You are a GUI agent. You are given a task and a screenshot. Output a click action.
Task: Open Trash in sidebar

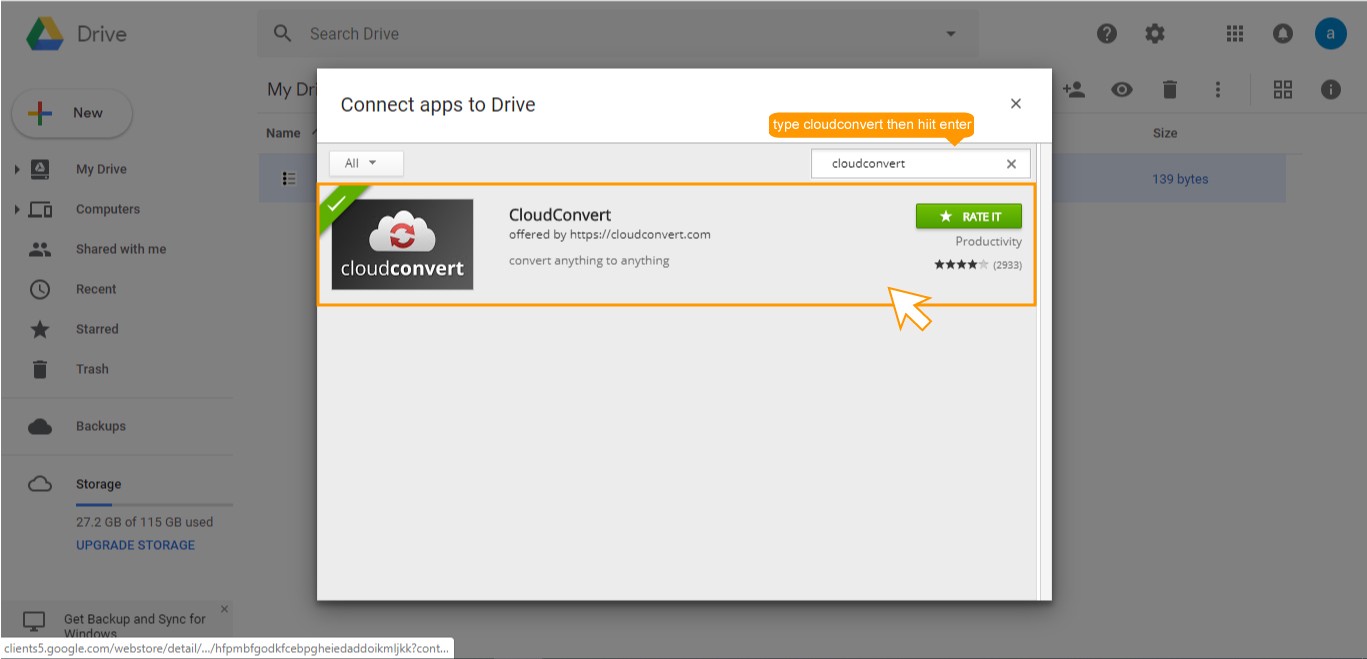(x=92, y=369)
